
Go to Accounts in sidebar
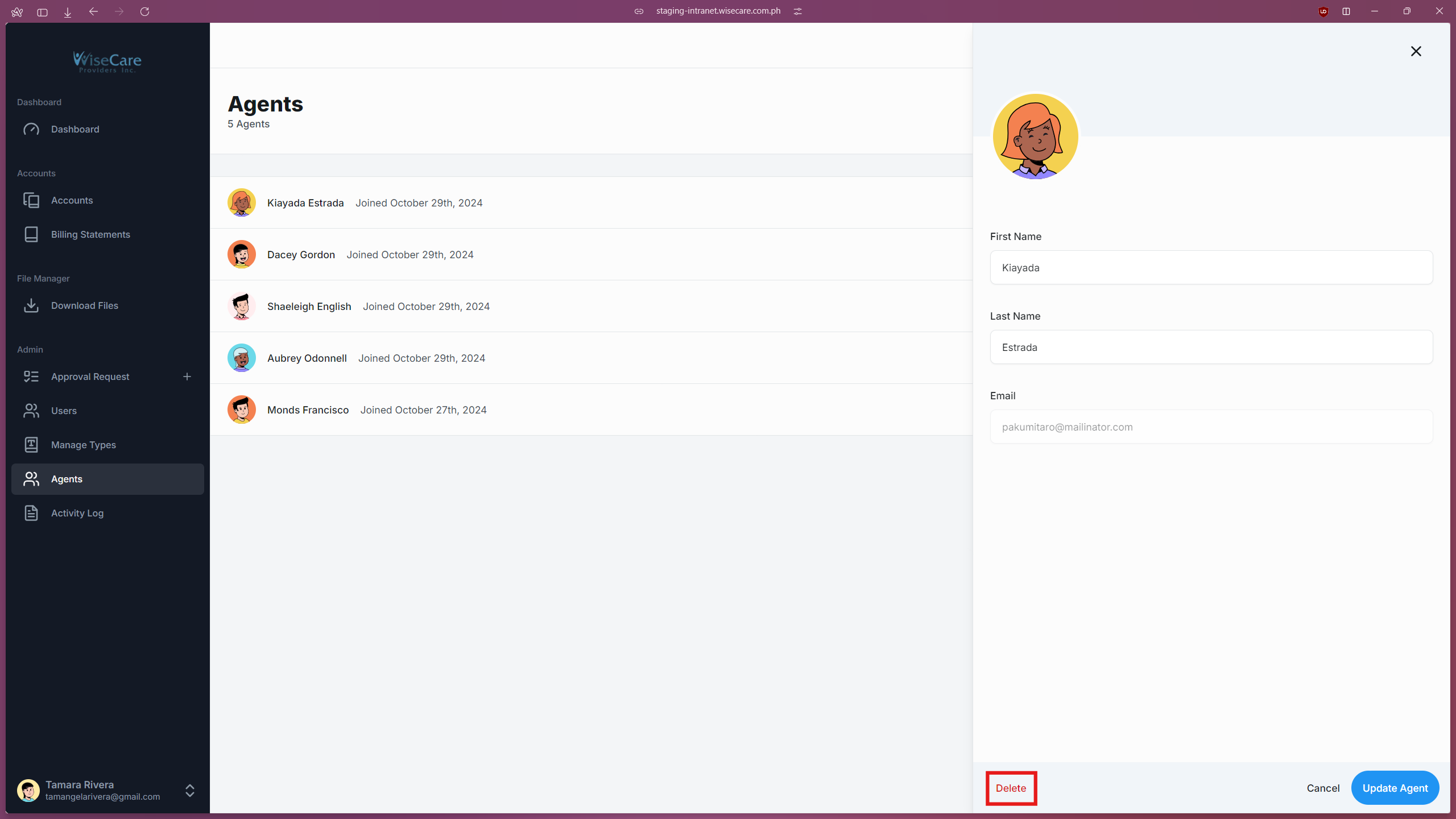(72, 200)
